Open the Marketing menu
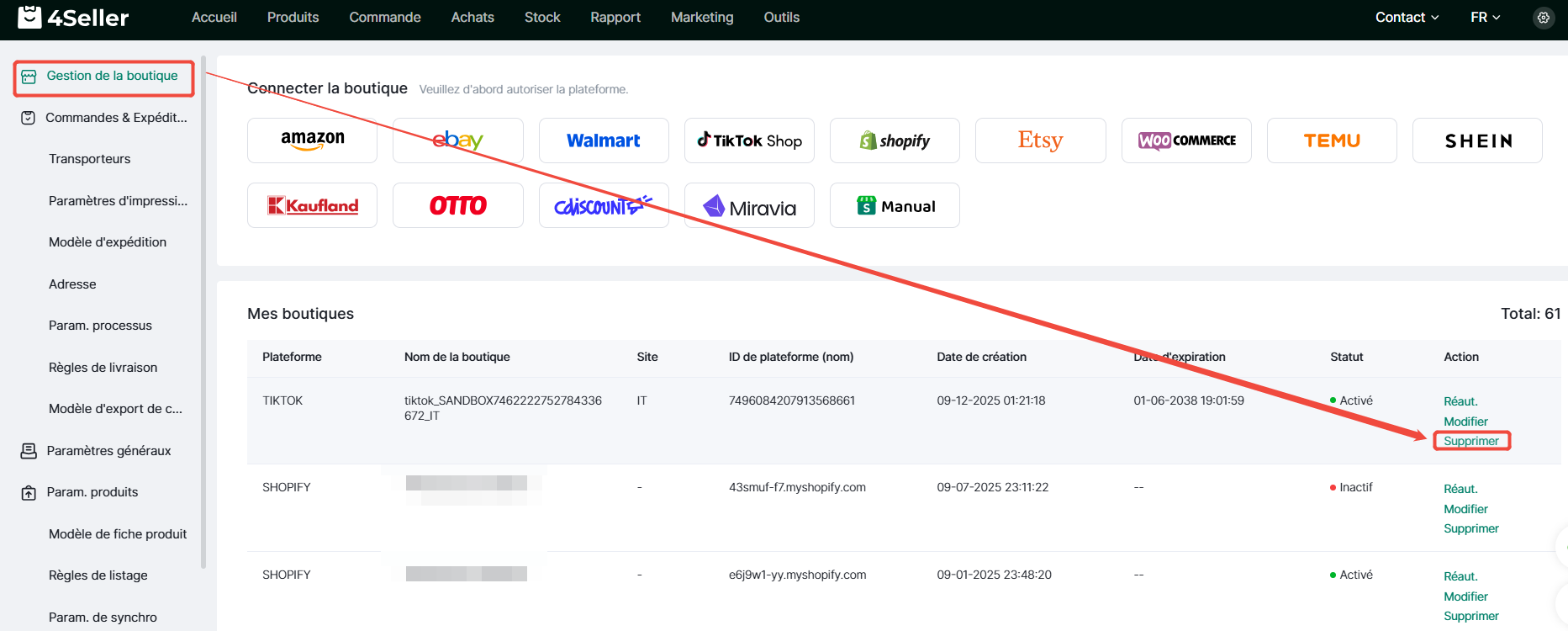This screenshot has width=1568, height=631. click(x=702, y=17)
